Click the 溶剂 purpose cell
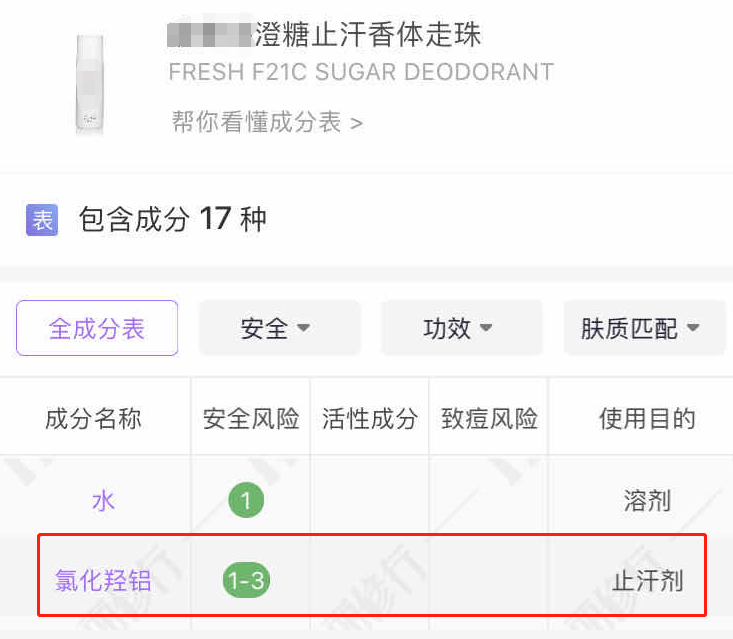 coord(647,500)
